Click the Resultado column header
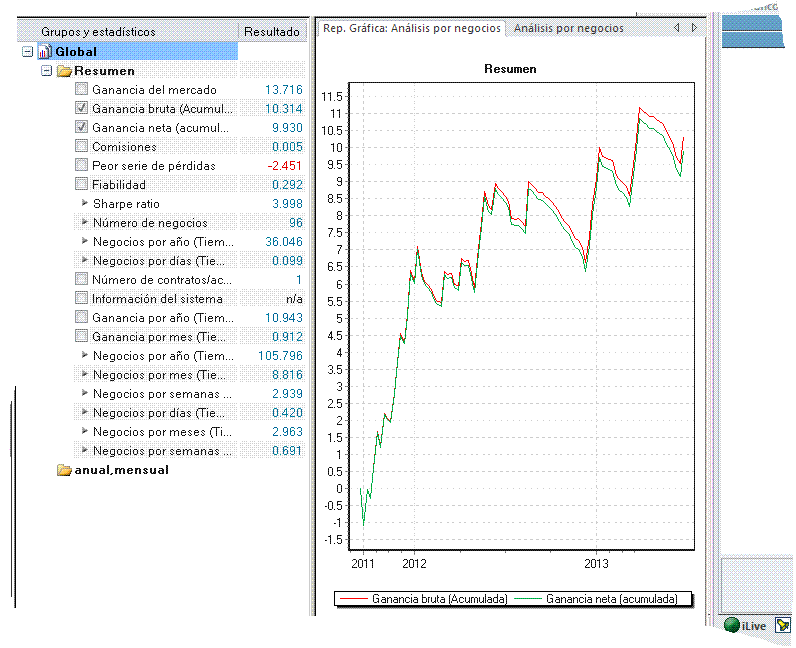Viewport: 796px width, 648px height. 271,32
